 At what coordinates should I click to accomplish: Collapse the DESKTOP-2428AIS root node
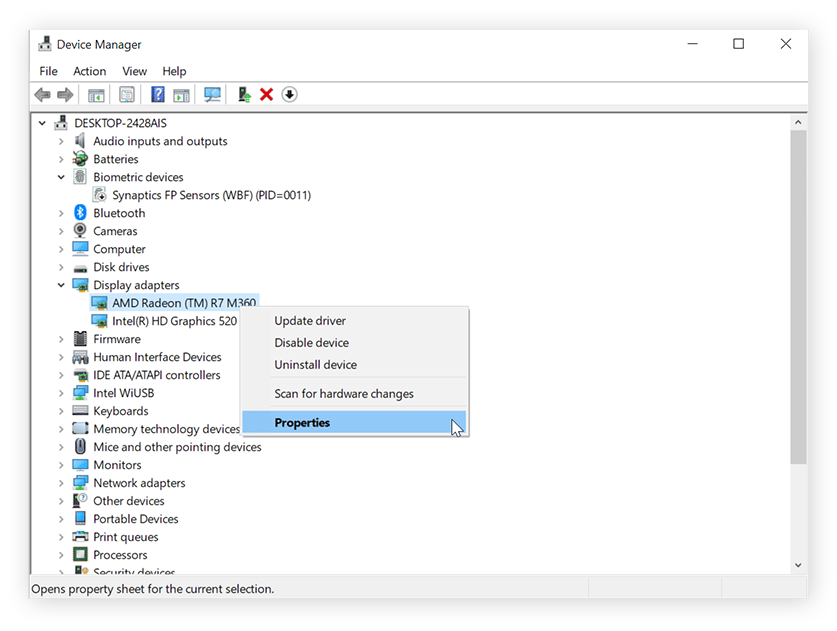[42, 123]
